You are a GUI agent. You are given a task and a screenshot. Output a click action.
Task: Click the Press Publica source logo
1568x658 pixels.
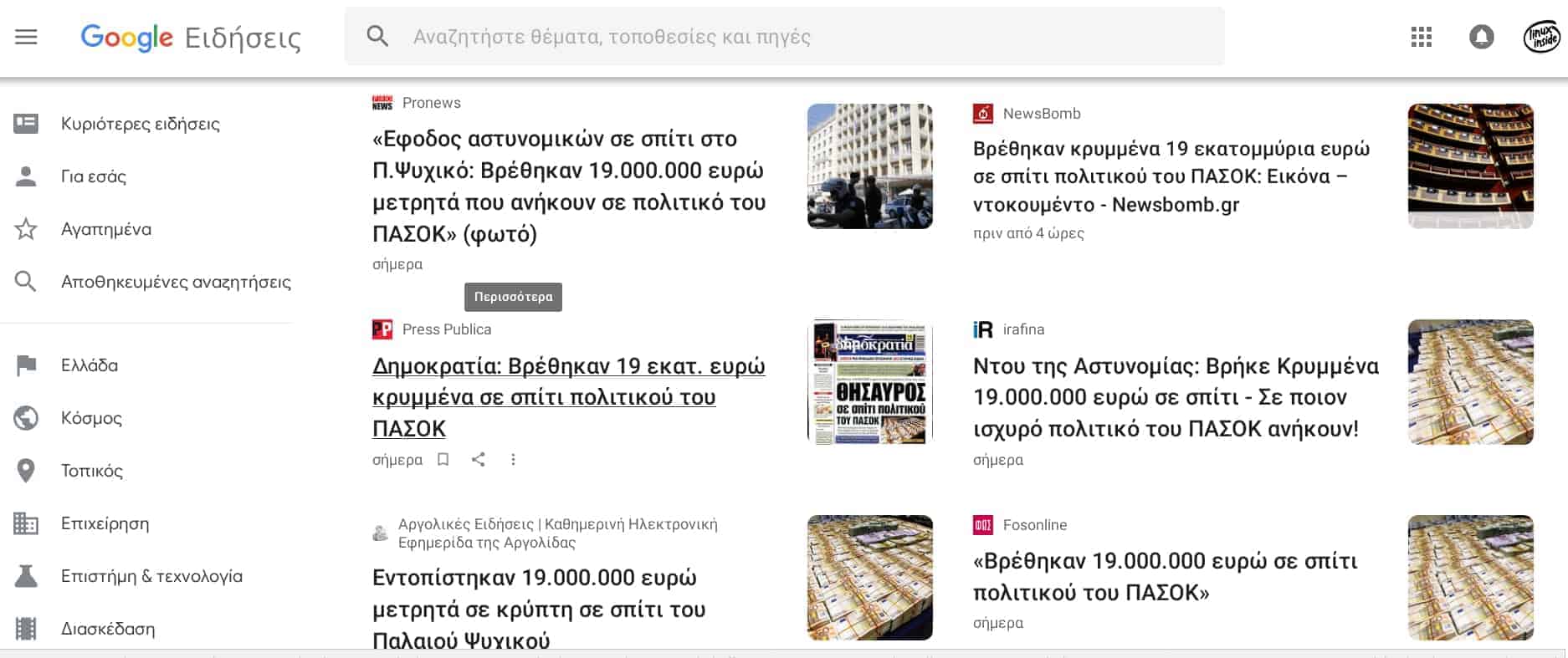click(382, 329)
